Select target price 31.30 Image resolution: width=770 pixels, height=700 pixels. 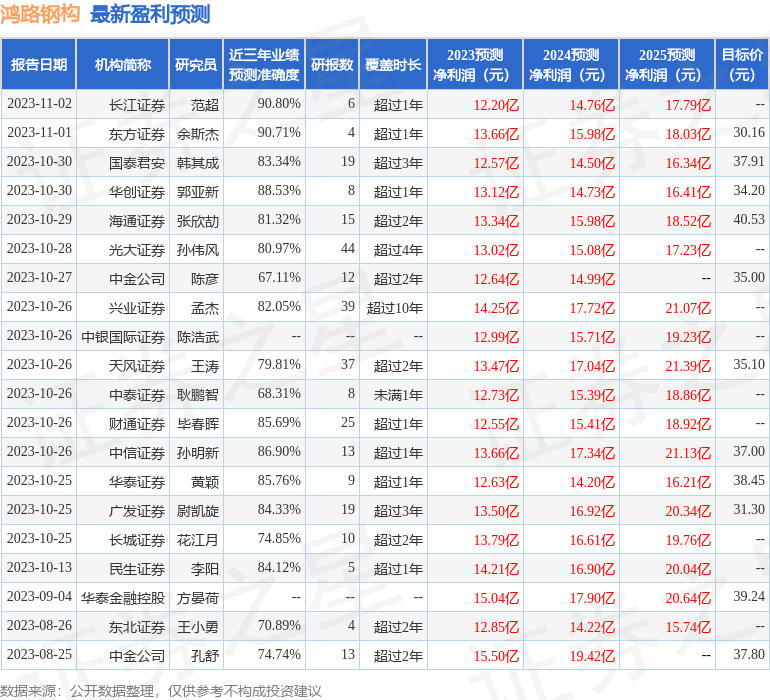coord(749,509)
